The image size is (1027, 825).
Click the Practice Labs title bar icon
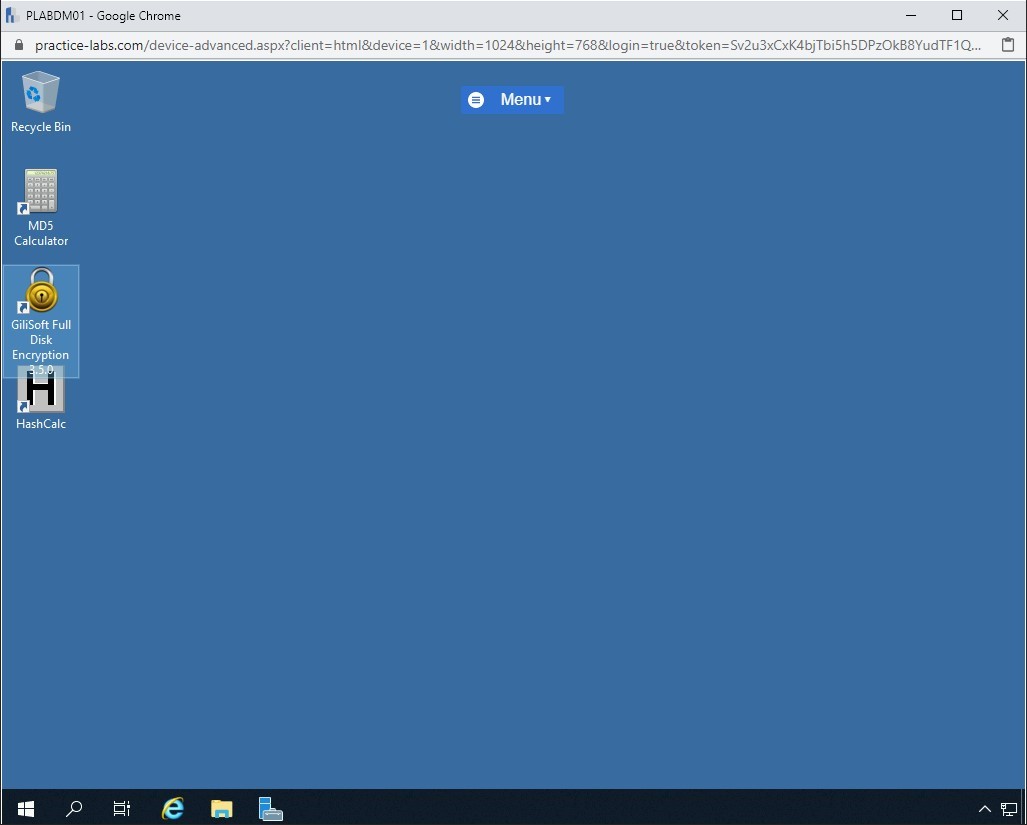(x=12, y=15)
